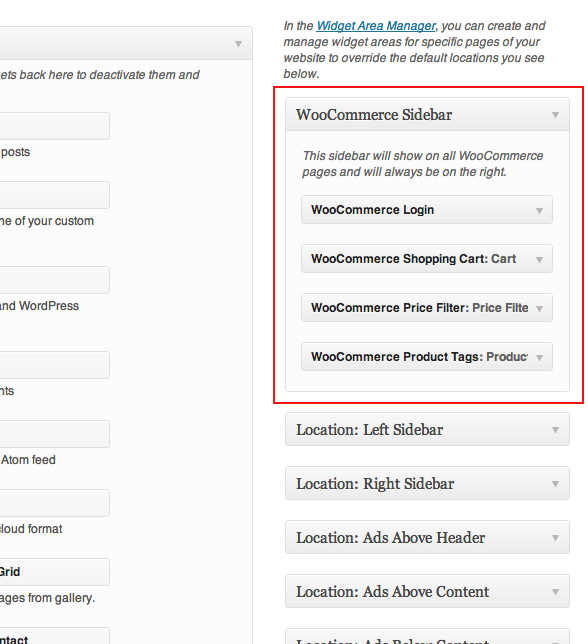
Task: Expand WooCommerce Price Filter widget arrow
Action: [539, 308]
